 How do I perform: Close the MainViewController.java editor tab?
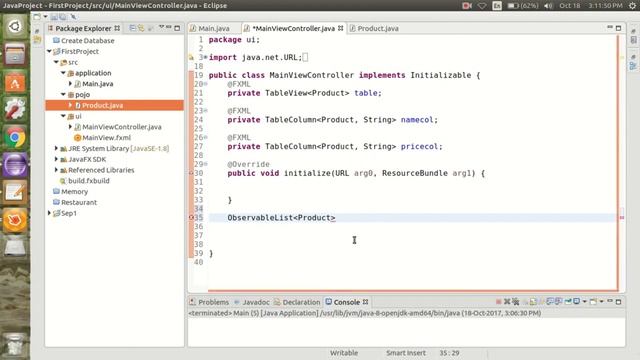(x=340, y=28)
